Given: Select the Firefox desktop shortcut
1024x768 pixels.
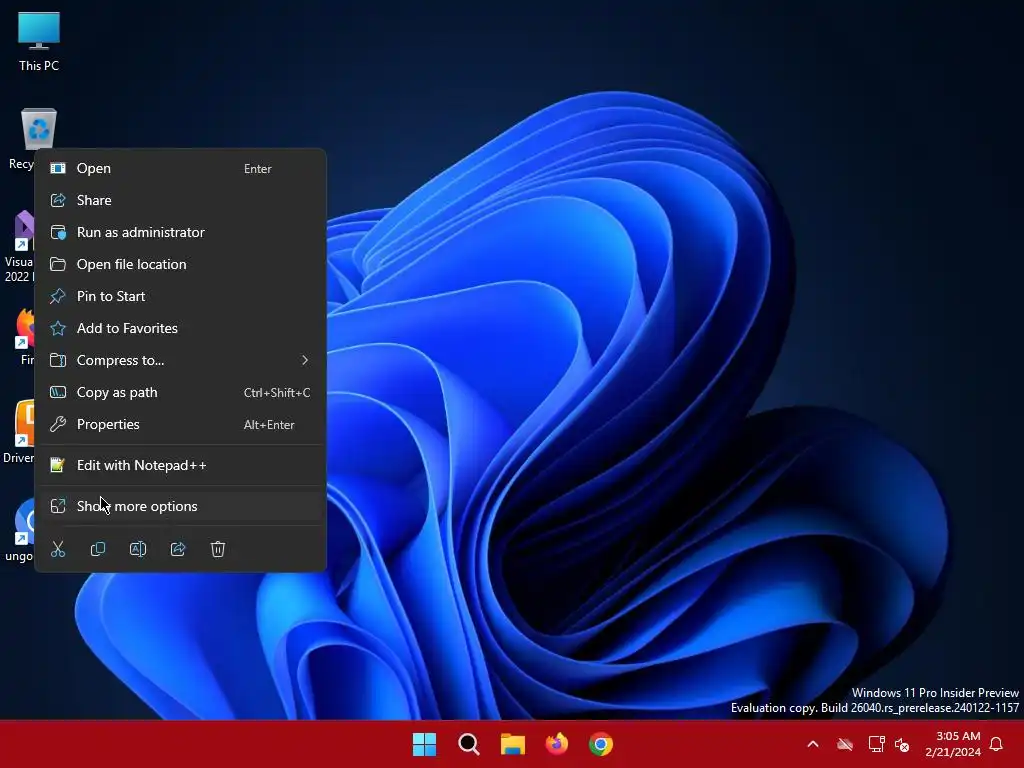Looking at the screenshot, I should (x=22, y=336).
